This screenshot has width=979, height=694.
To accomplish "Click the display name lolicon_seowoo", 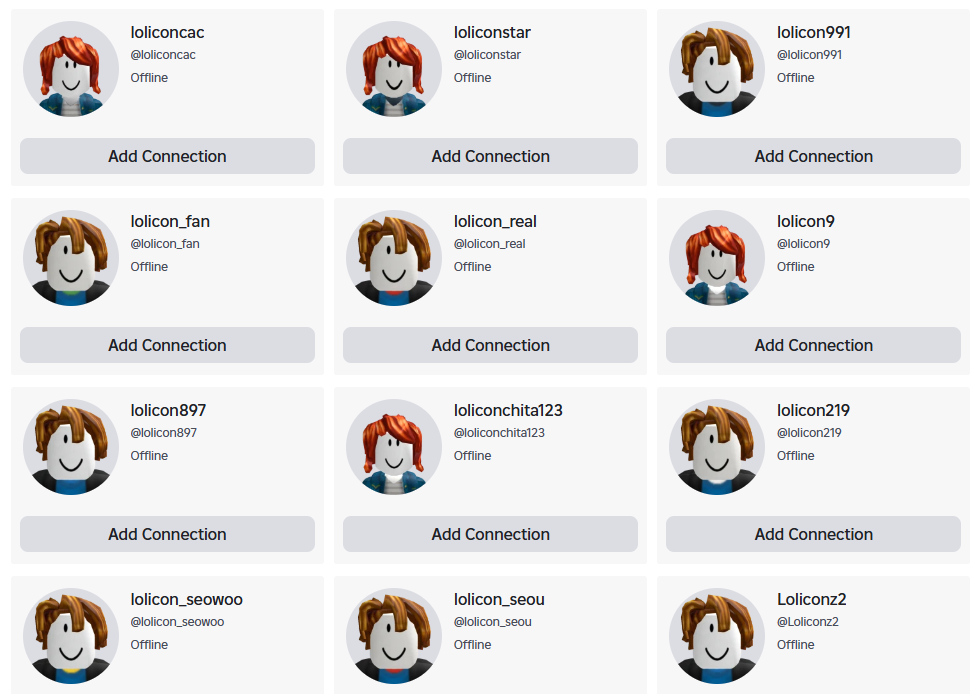I will coord(187,600).
